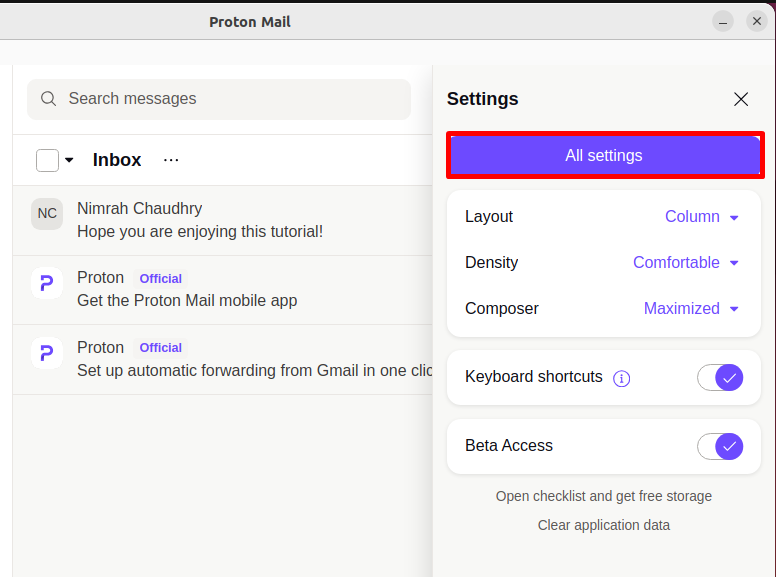Viewport: 776px width, 577px height.
Task: Click Open checklist and get free storage
Action: coord(604,496)
